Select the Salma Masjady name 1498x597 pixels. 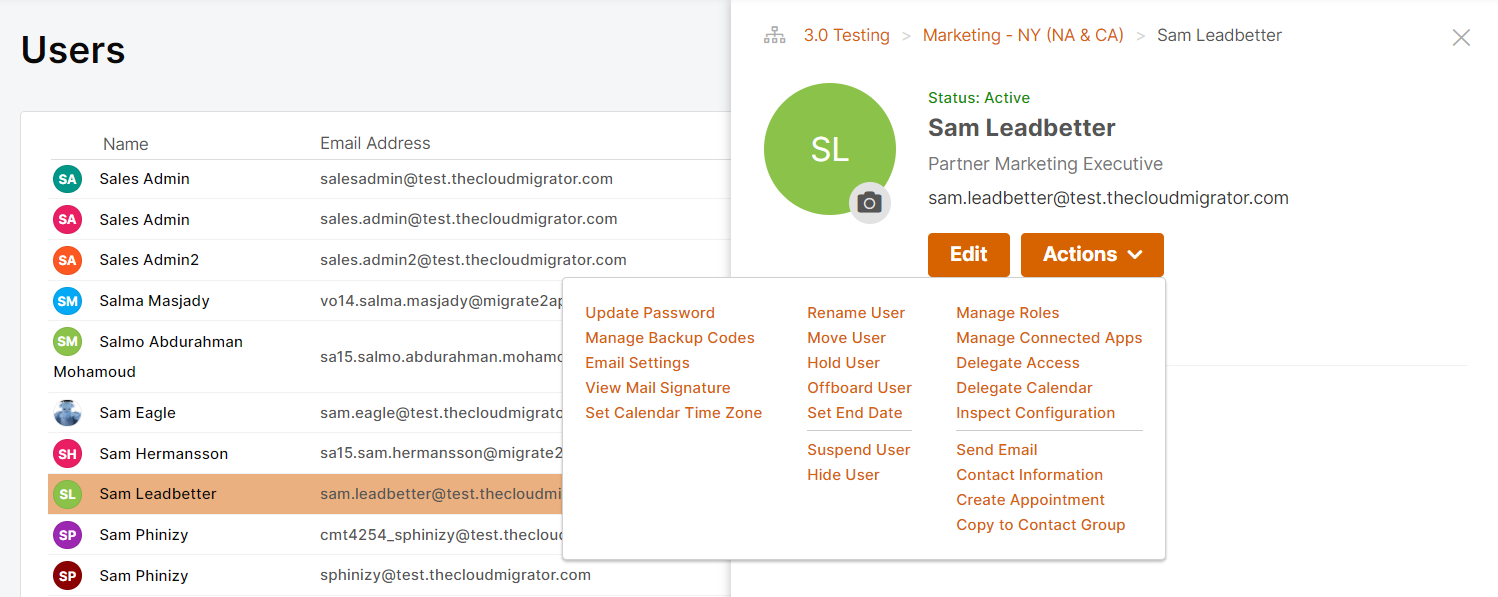pyautogui.click(x=154, y=301)
